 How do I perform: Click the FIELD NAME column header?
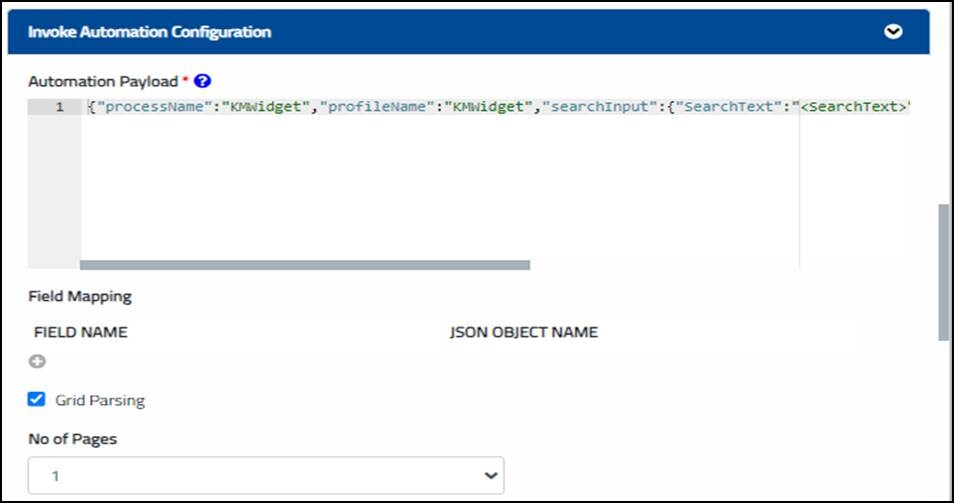(x=81, y=332)
